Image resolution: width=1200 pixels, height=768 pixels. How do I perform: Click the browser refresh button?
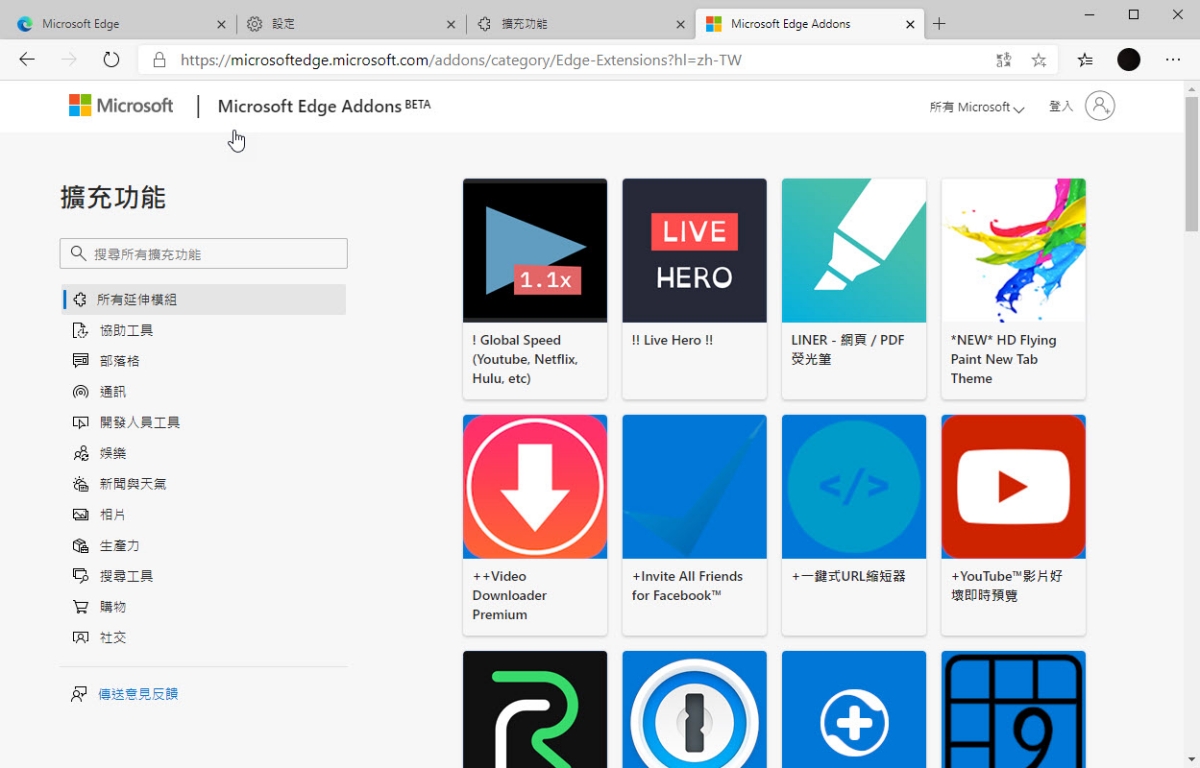tap(111, 60)
